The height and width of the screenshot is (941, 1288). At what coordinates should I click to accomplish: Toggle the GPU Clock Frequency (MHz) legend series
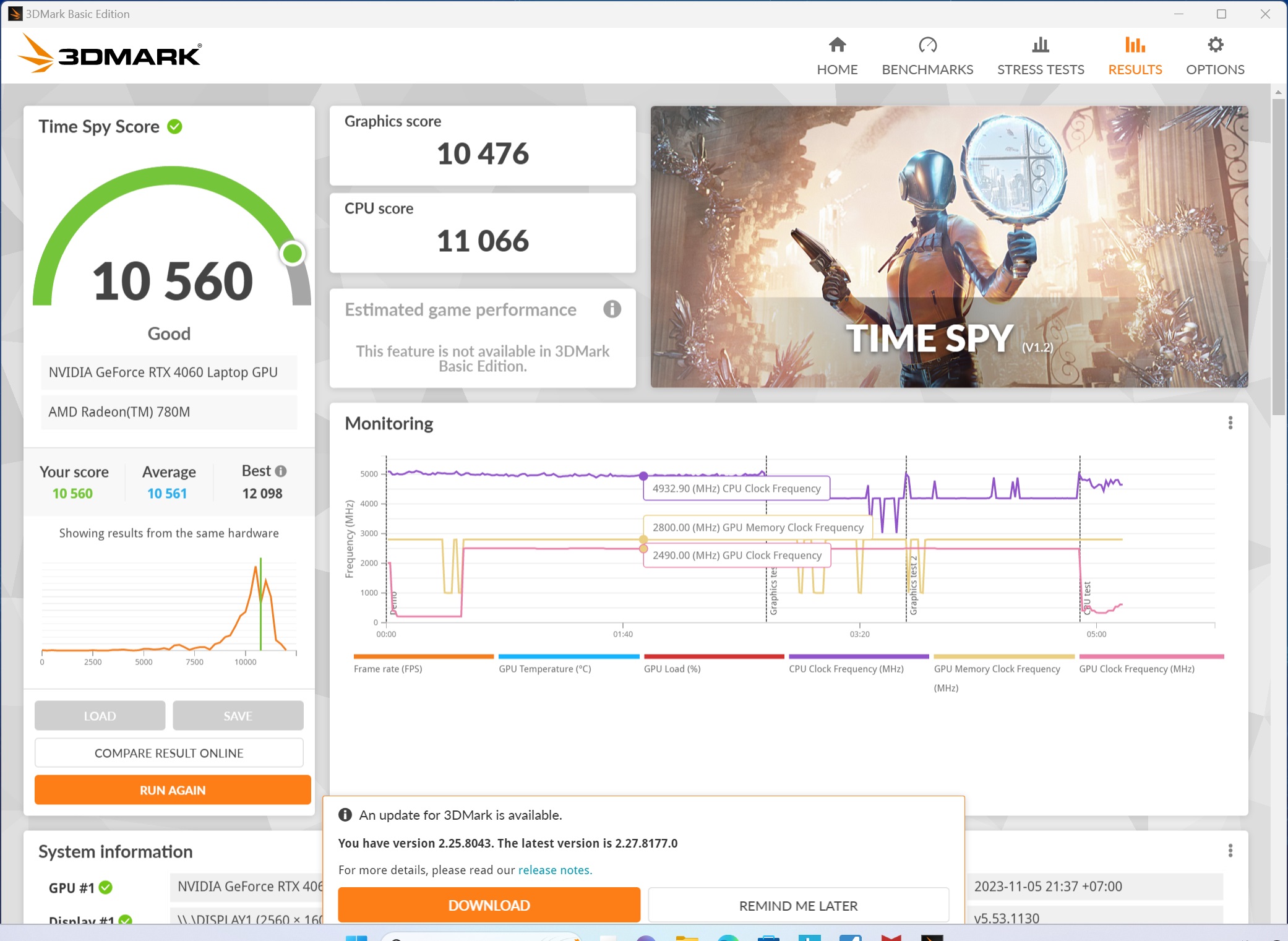click(1151, 664)
